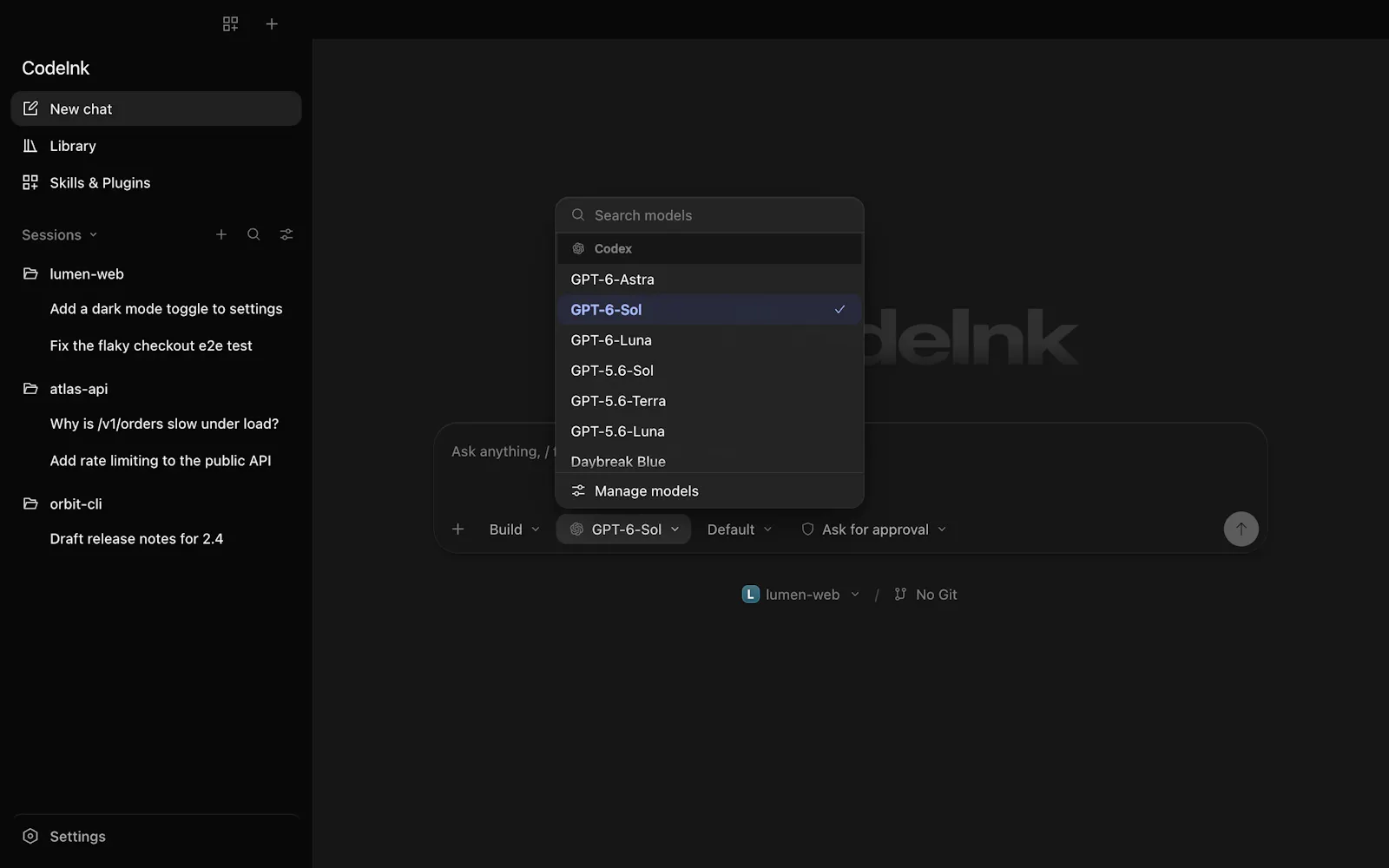Select the checked GPT-6-Sol model
The width and height of the screenshot is (1389, 868).
[709, 310]
